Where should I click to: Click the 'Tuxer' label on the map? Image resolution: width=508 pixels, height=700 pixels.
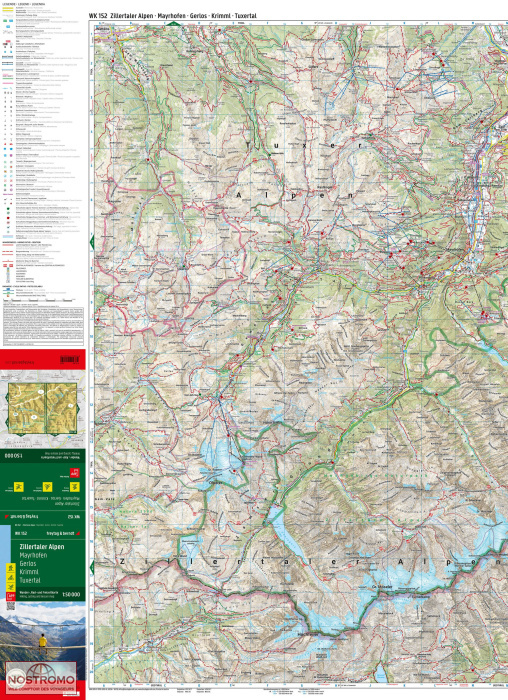click(x=304, y=146)
